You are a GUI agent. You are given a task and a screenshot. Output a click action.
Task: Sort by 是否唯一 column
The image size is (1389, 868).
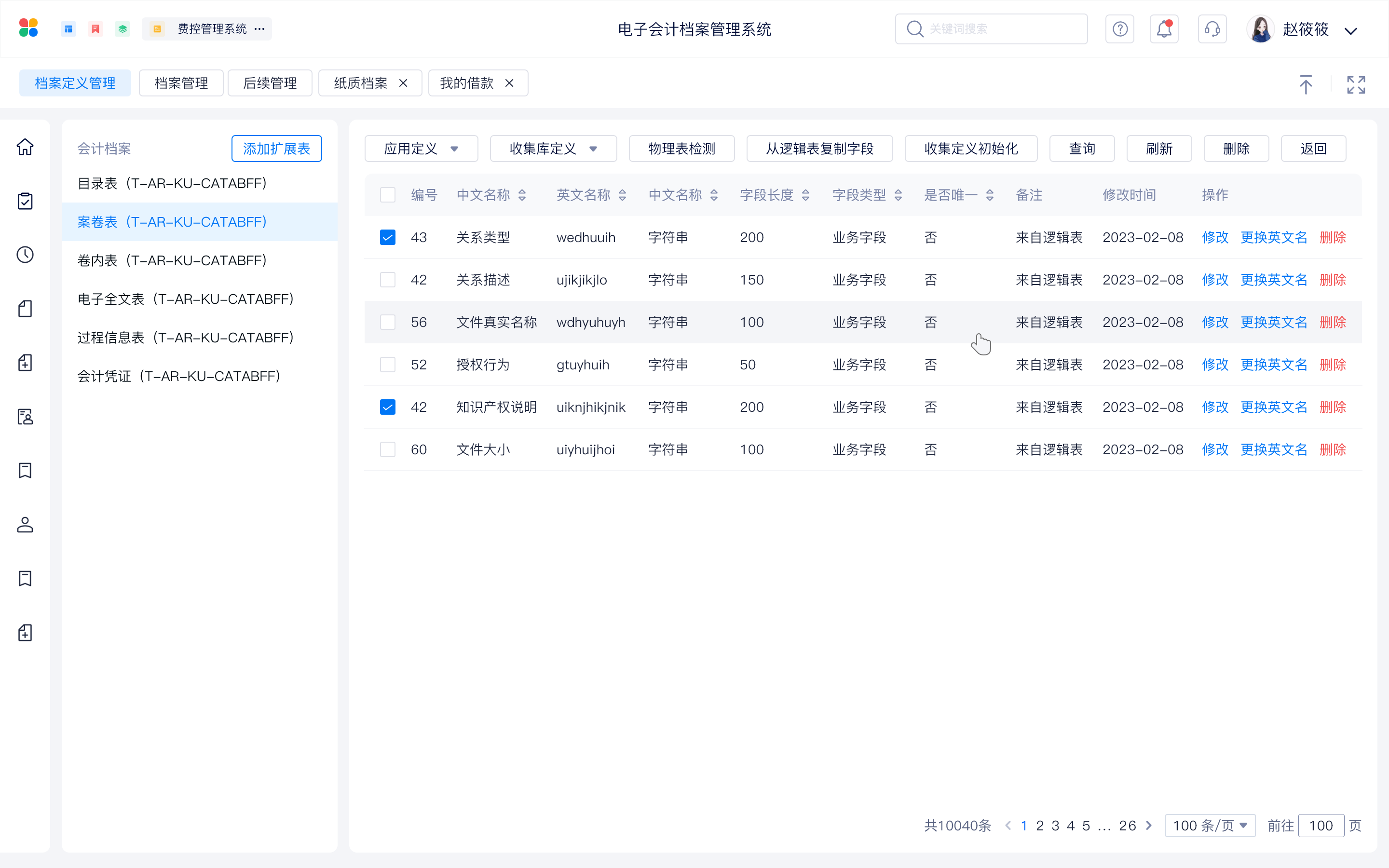tap(990, 196)
